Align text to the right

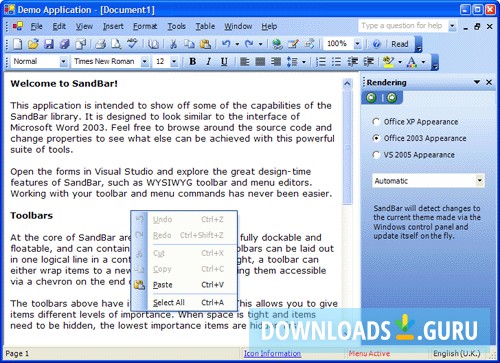click(x=276, y=61)
